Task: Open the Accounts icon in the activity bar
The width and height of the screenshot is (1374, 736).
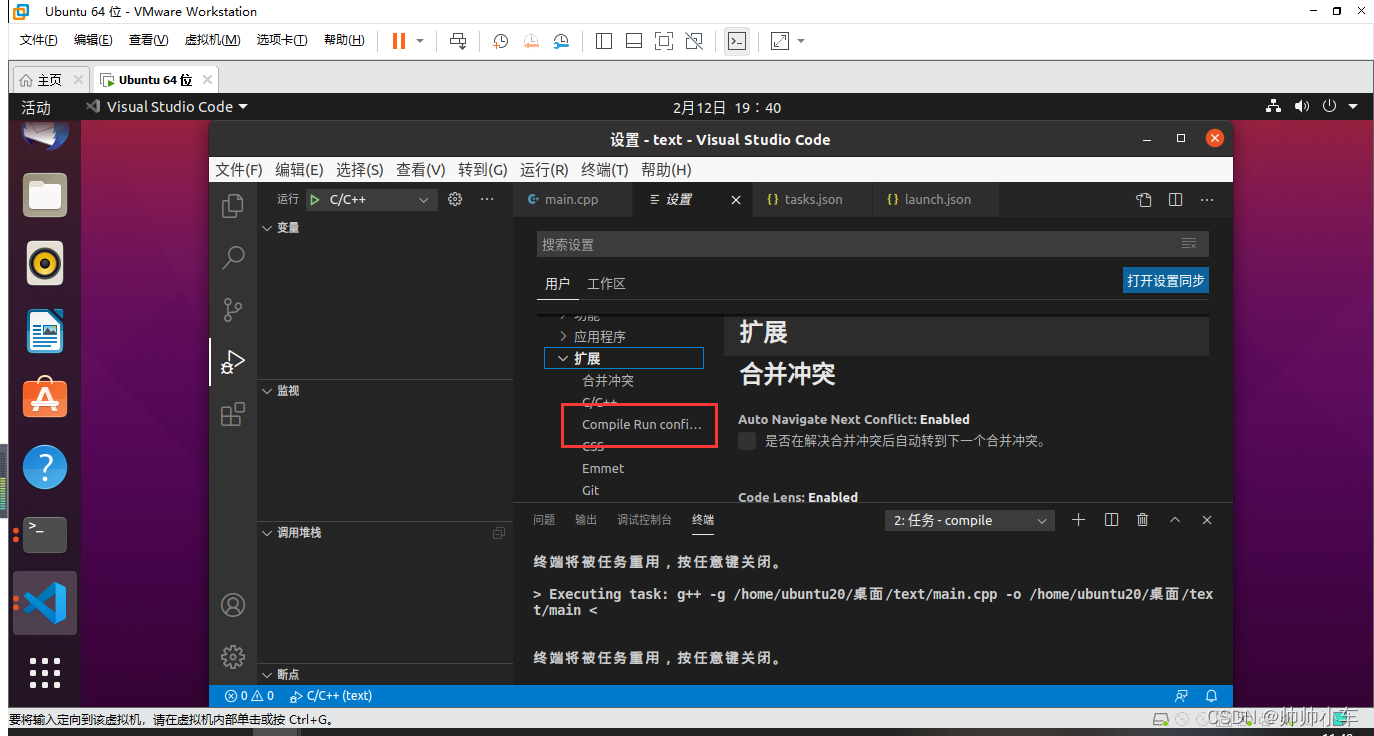Action: click(233, 605)
